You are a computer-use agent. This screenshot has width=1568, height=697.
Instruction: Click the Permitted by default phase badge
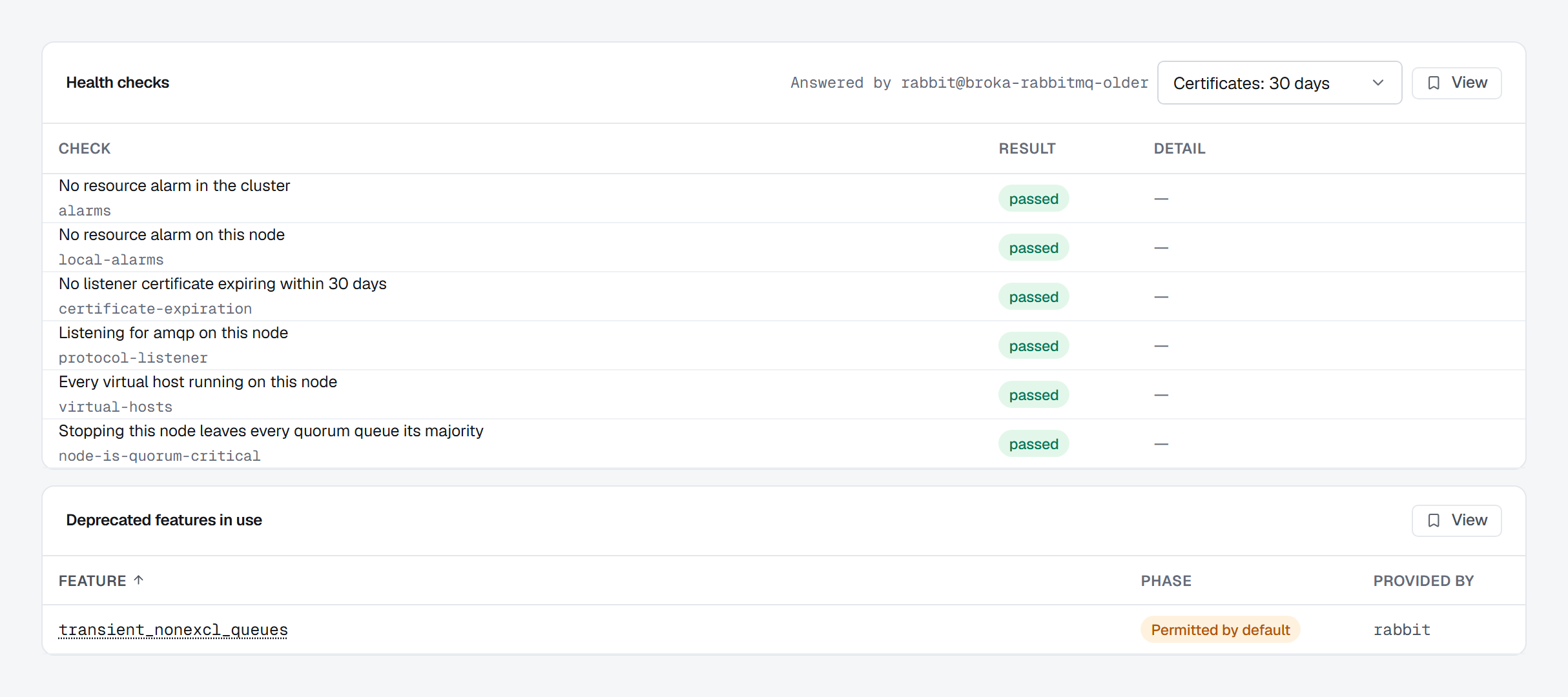pos(1220,630)
